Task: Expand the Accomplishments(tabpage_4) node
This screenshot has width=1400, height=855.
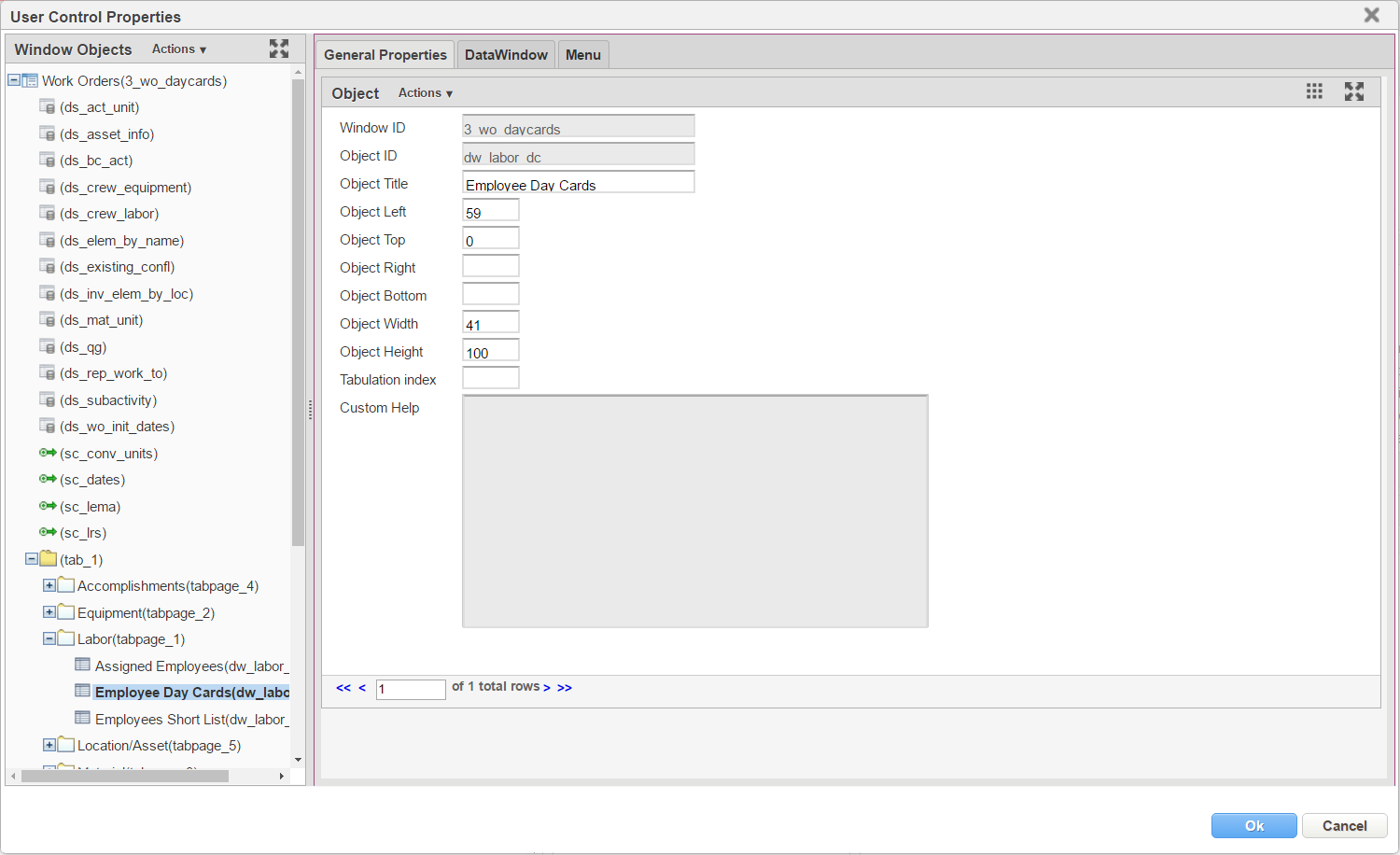Action: coord(49,586)
